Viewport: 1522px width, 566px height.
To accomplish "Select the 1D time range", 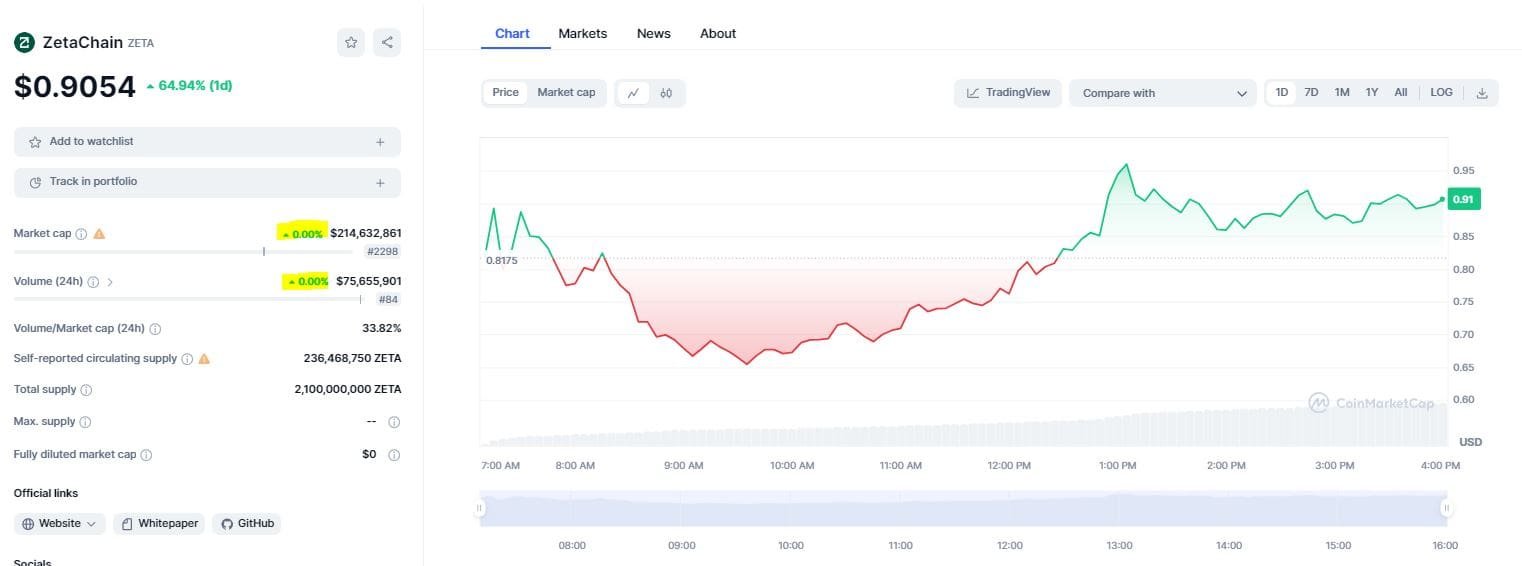I will pyautogui.click(x=1281, y=93).
